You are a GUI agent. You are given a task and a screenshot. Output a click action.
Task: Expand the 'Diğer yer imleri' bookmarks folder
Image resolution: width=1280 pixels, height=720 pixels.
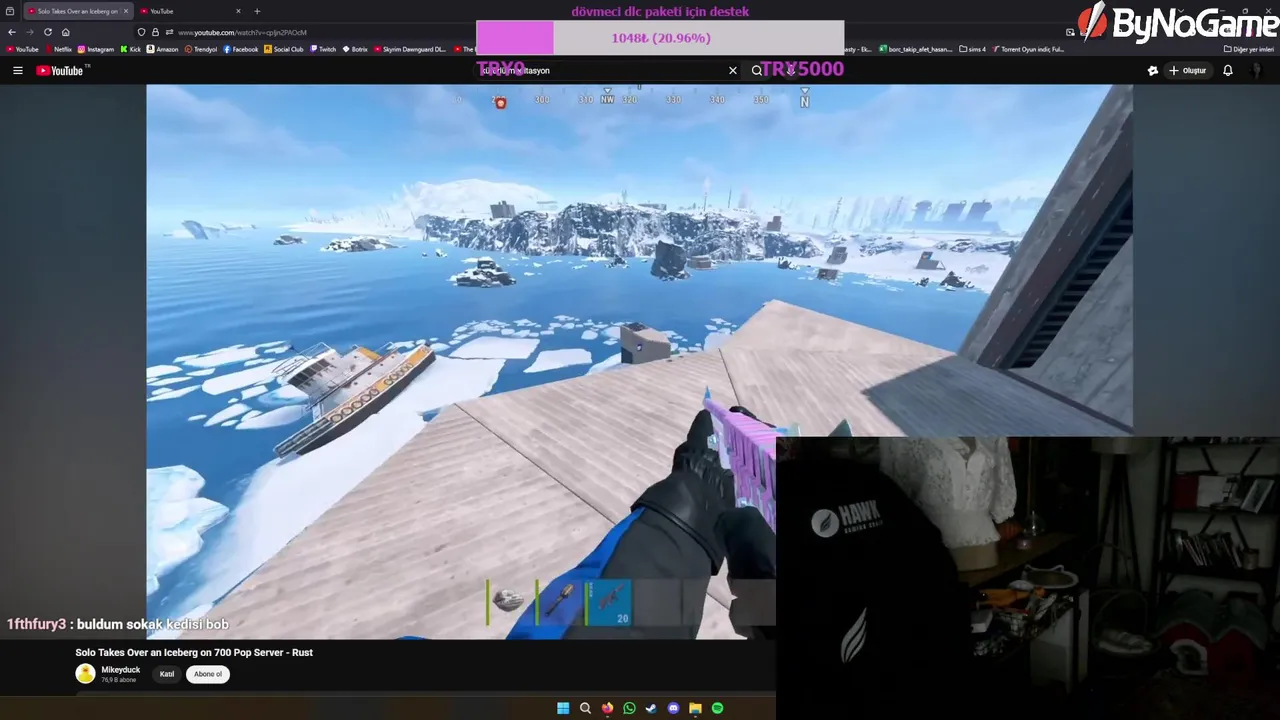coord(1249,49)
